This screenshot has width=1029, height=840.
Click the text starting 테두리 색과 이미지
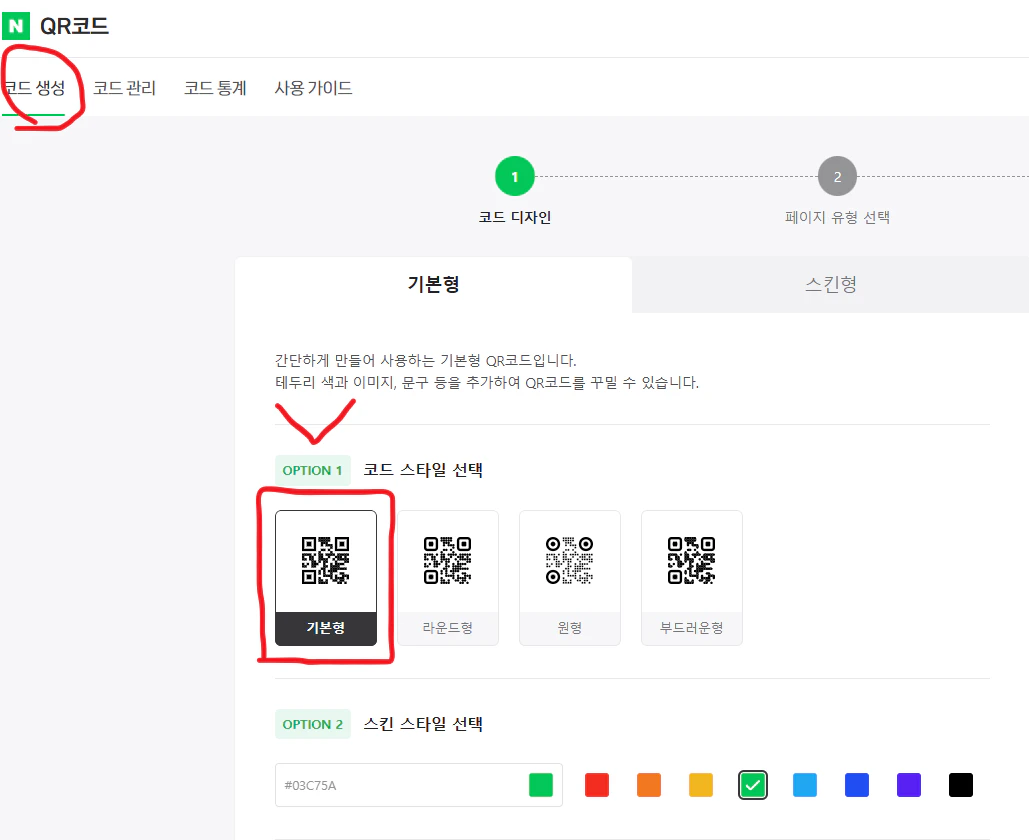(x=487, y=383)
